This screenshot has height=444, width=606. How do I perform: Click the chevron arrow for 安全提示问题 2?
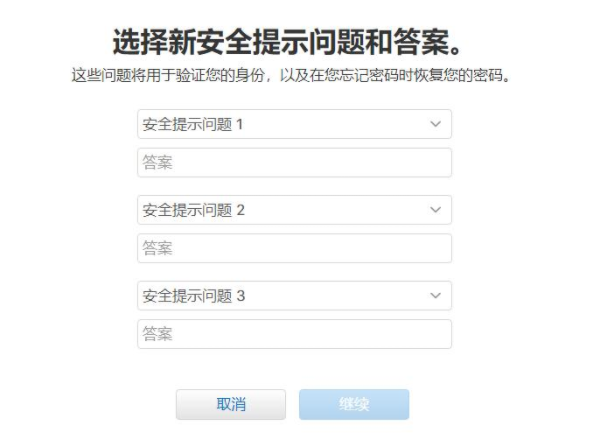(435, 210)
